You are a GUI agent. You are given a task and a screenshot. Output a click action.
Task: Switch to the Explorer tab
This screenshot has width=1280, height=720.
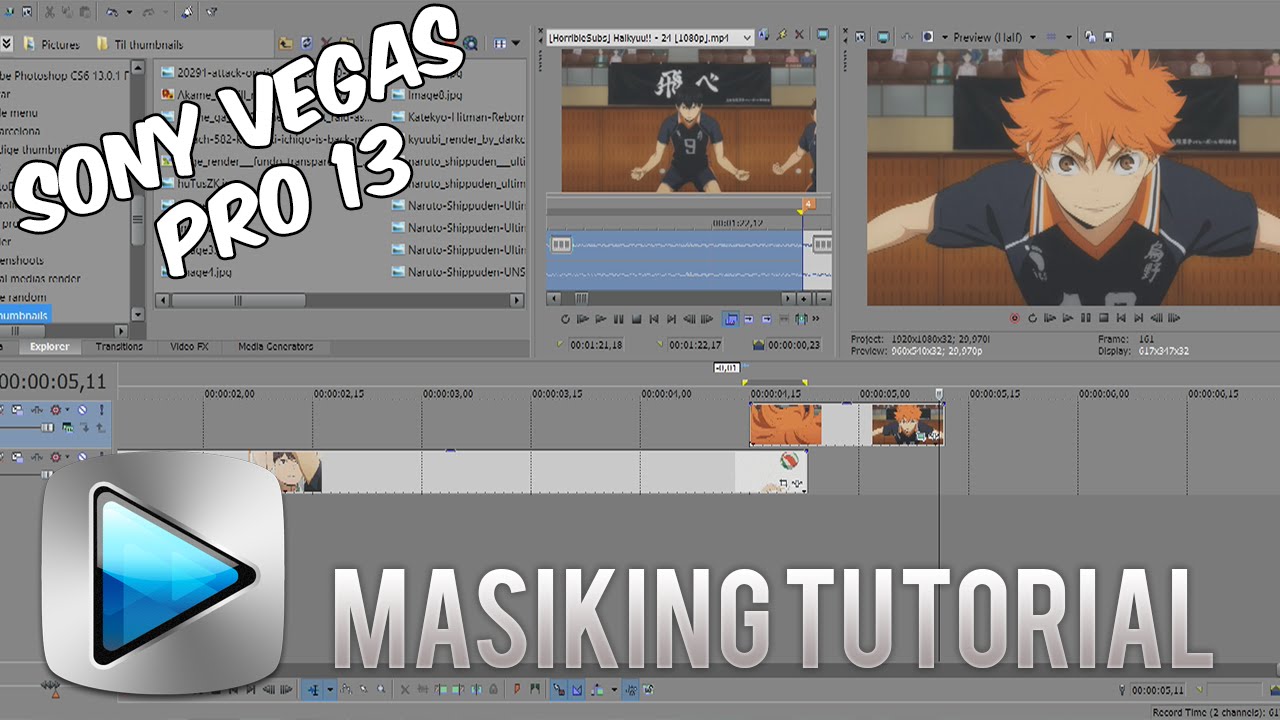point(49,346)
